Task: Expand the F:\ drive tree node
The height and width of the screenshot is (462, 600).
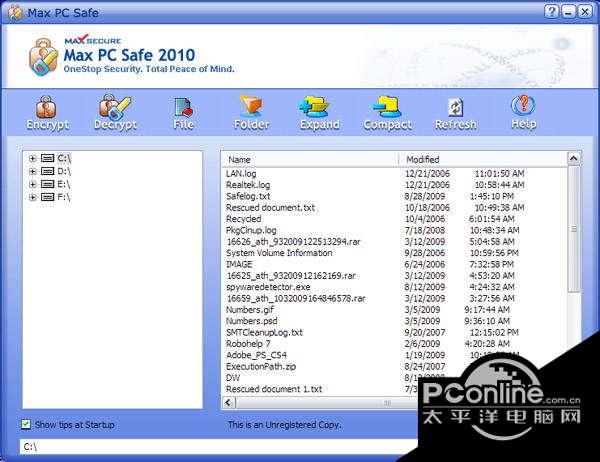Action: click(x=33, y=198)
